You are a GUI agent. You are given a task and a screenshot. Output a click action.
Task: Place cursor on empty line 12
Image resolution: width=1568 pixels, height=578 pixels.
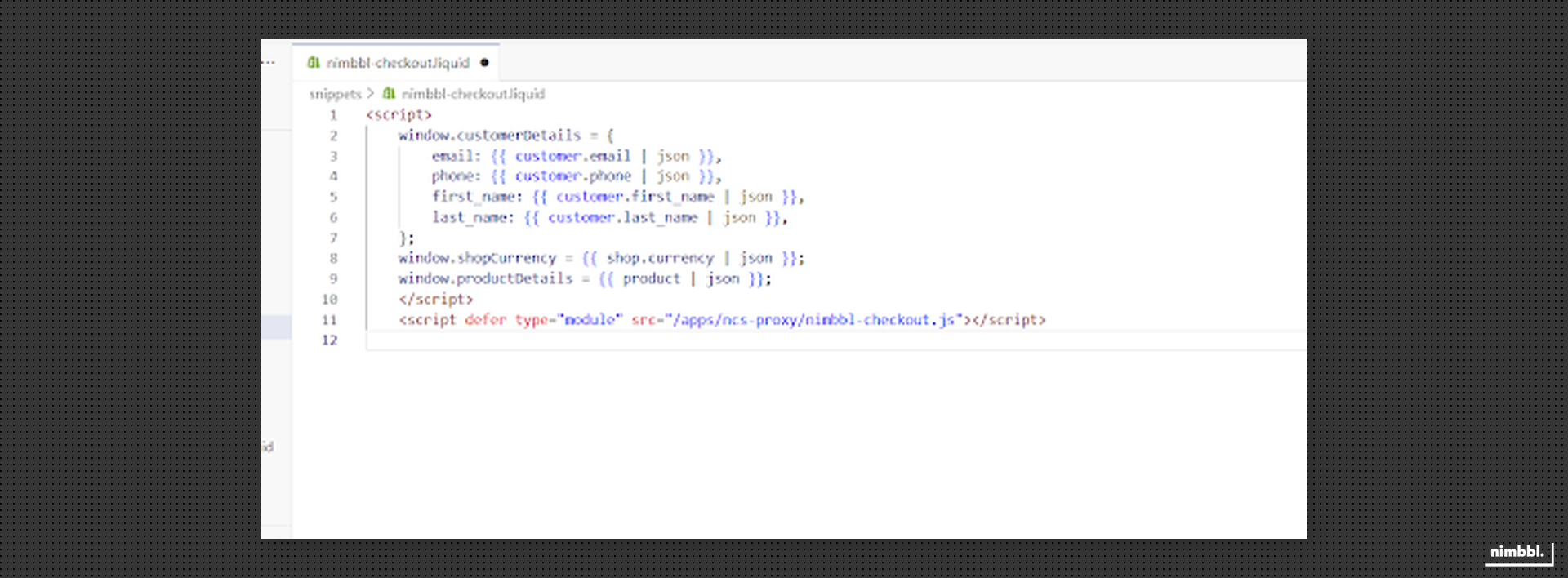click(836, 340)
